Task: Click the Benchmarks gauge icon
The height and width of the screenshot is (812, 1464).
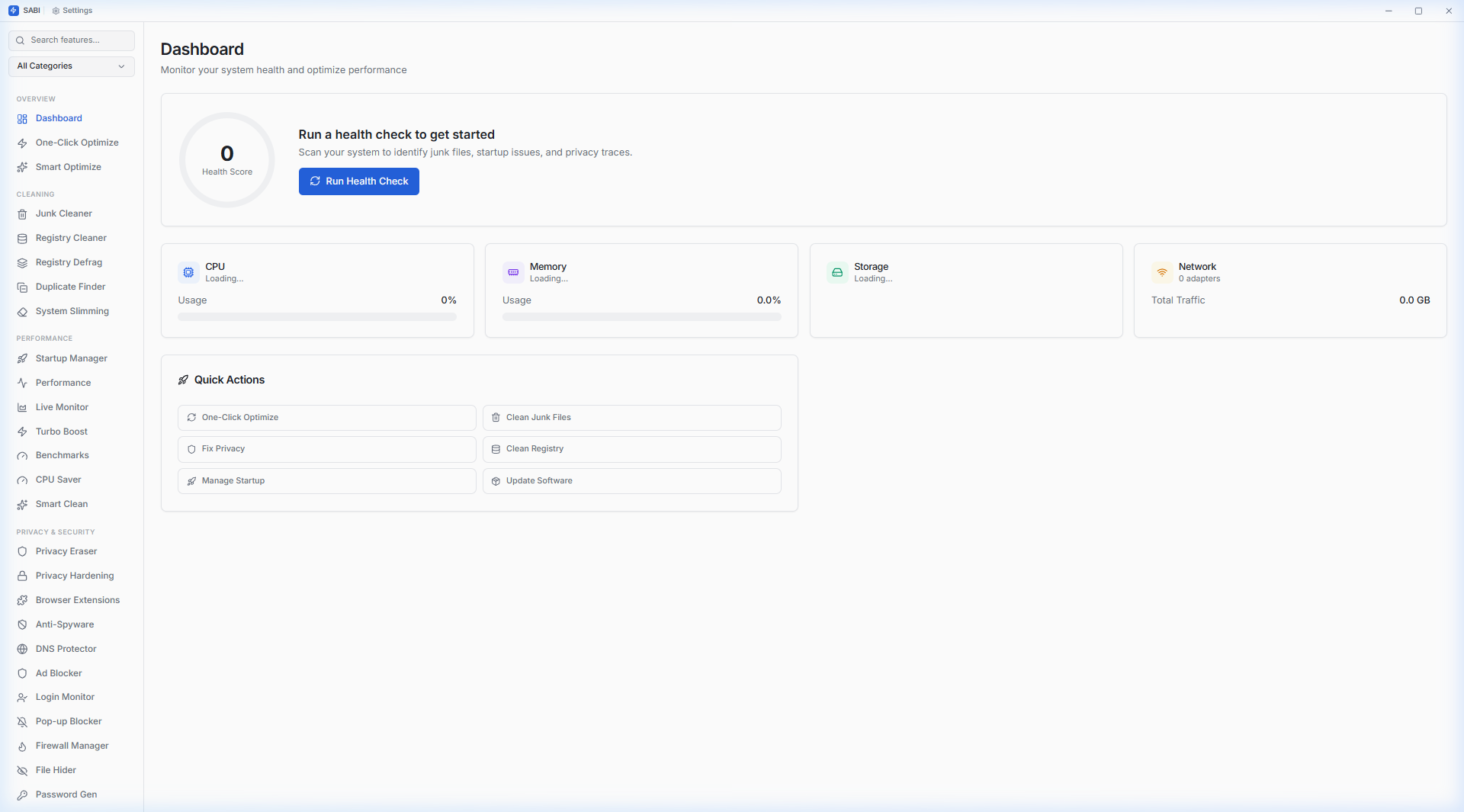Action: click(x=22, y=456)
